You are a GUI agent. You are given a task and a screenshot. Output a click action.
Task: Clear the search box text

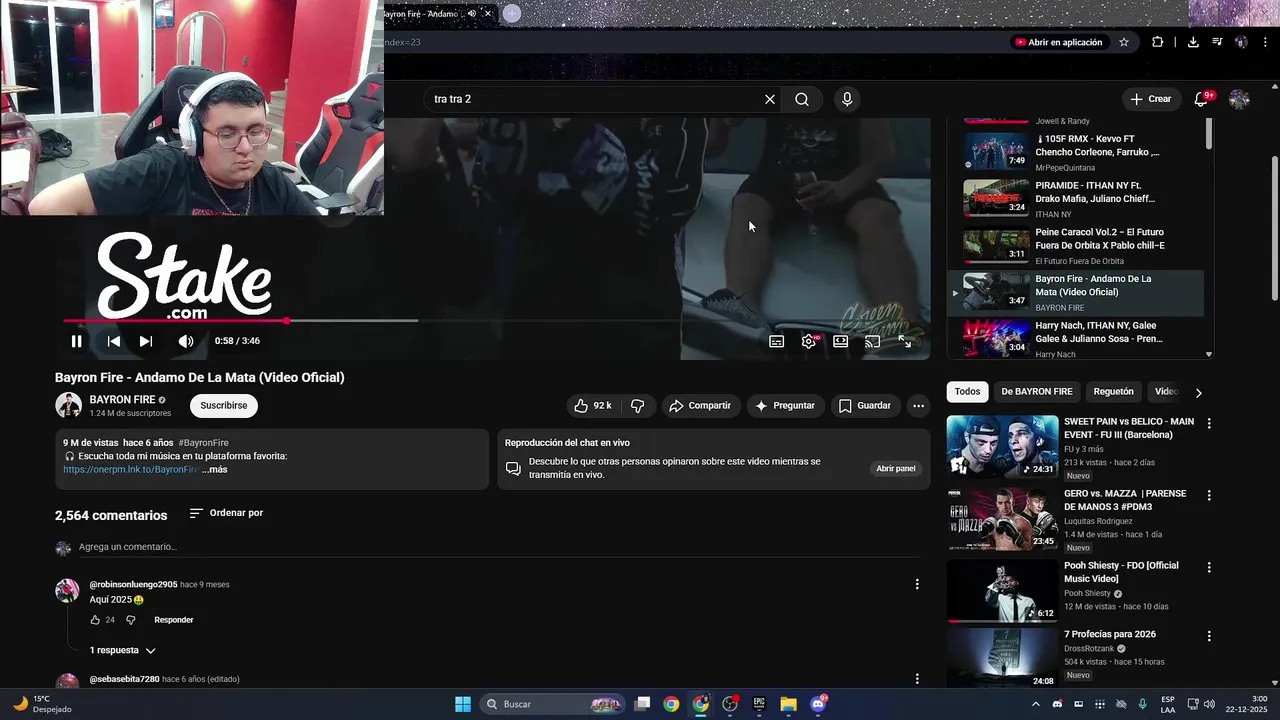[x=770, y=99]
